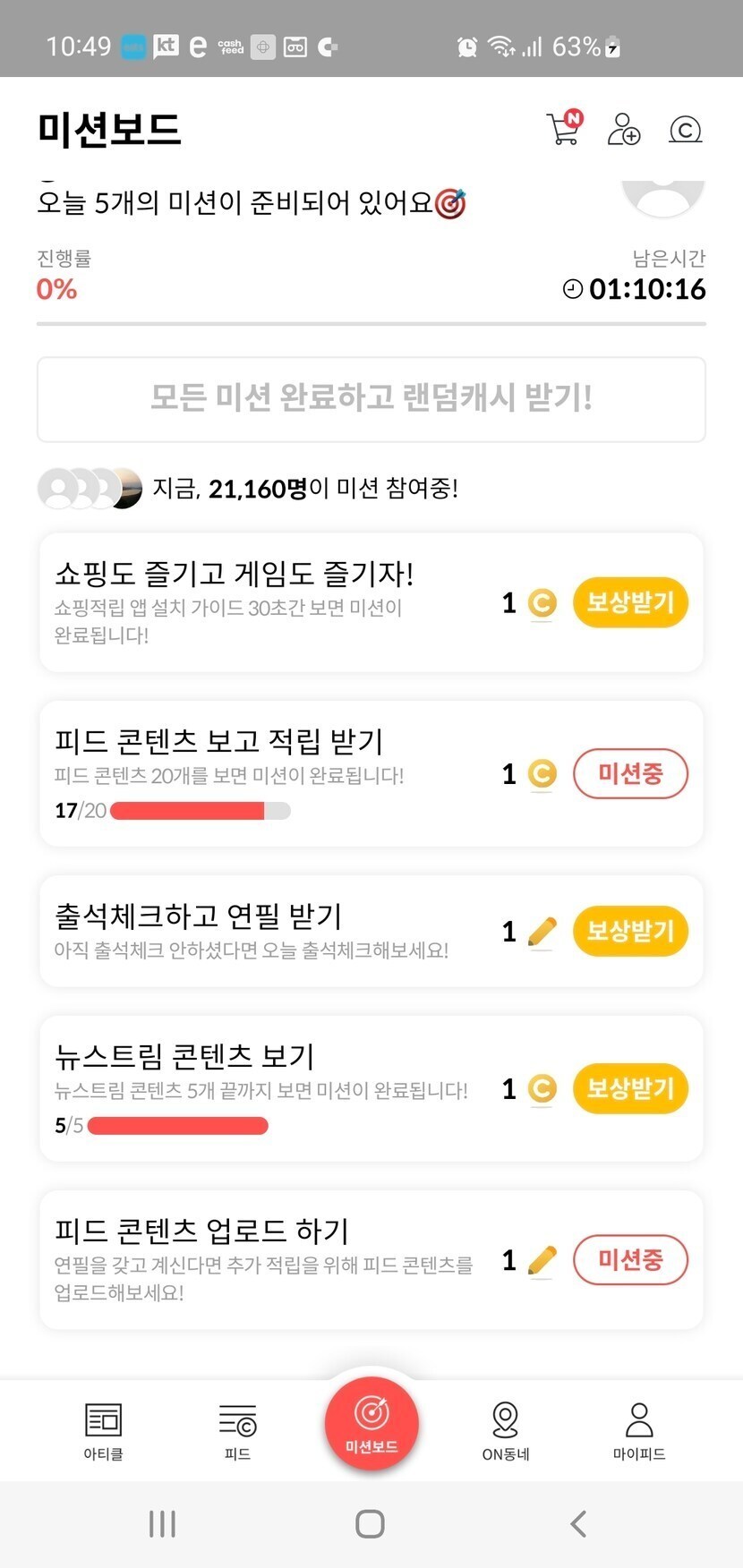Tap the profile avatar picture
Image resolution: width=743 pixels, height=1568 pixels.
tap(663, 194)
